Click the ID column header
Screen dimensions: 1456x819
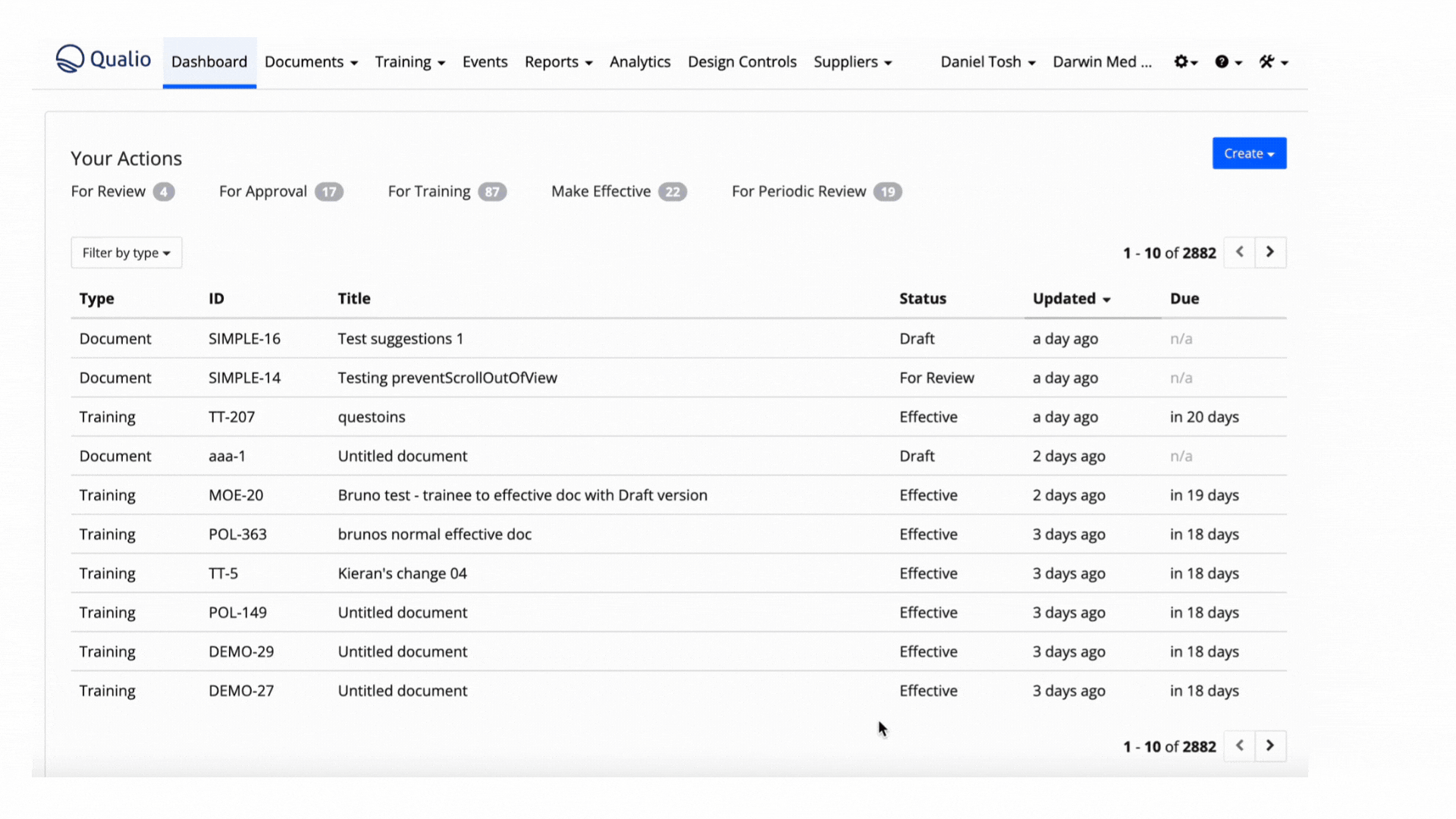tap(216, 299)
